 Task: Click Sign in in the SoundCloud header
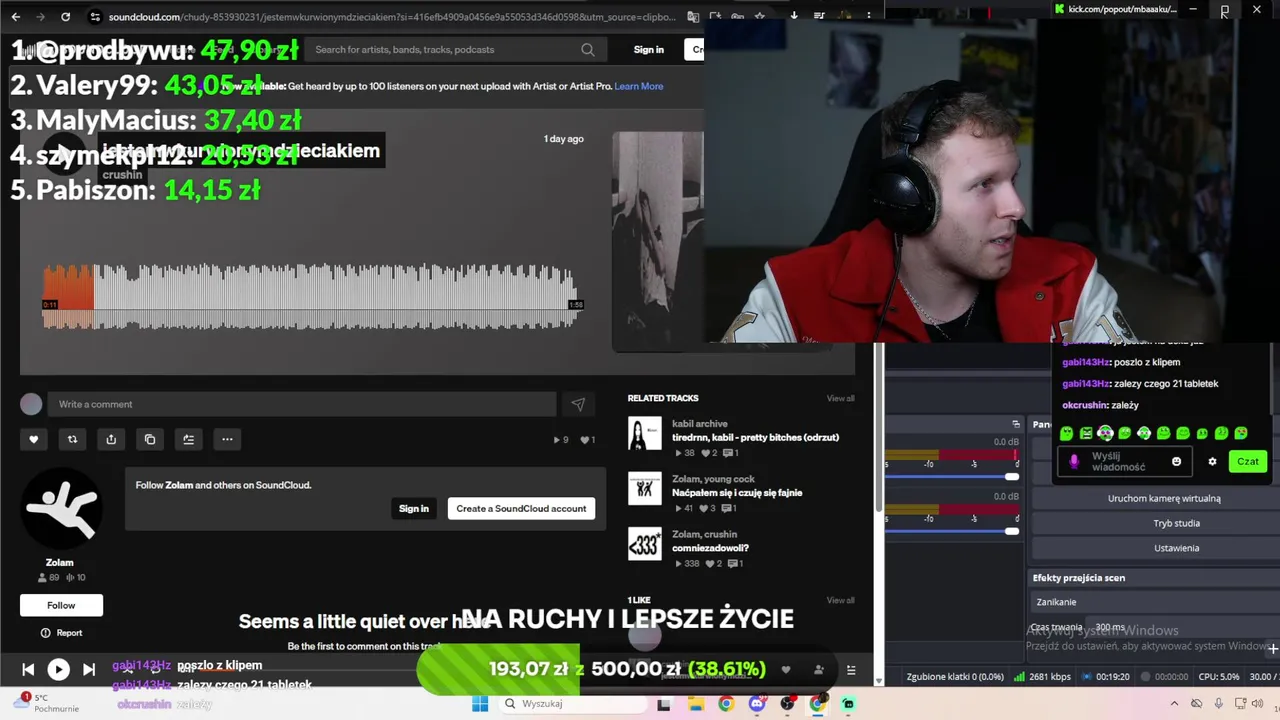(x=648, y=49)
